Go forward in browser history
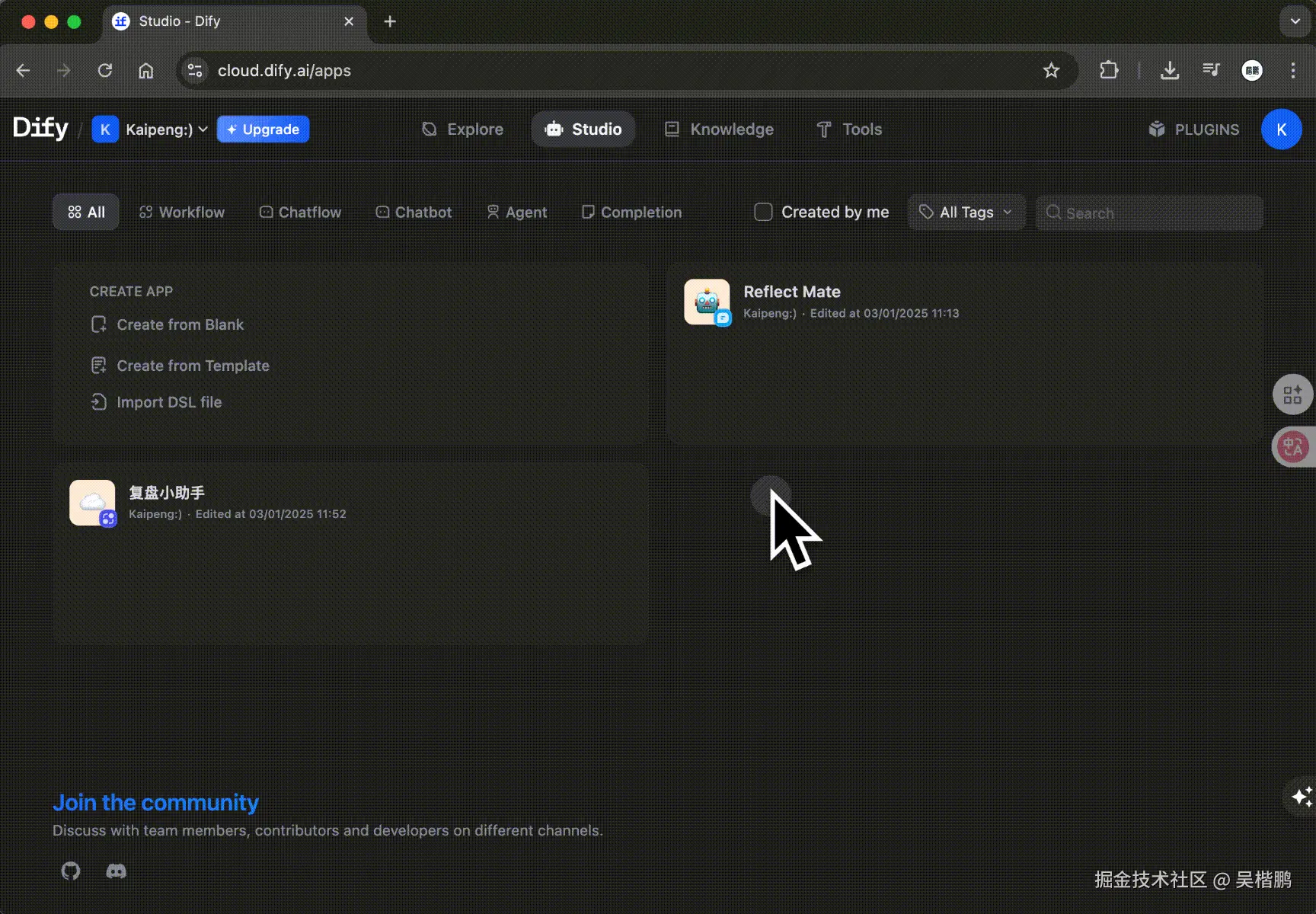 pyautogui.click(x=64, y=71)
